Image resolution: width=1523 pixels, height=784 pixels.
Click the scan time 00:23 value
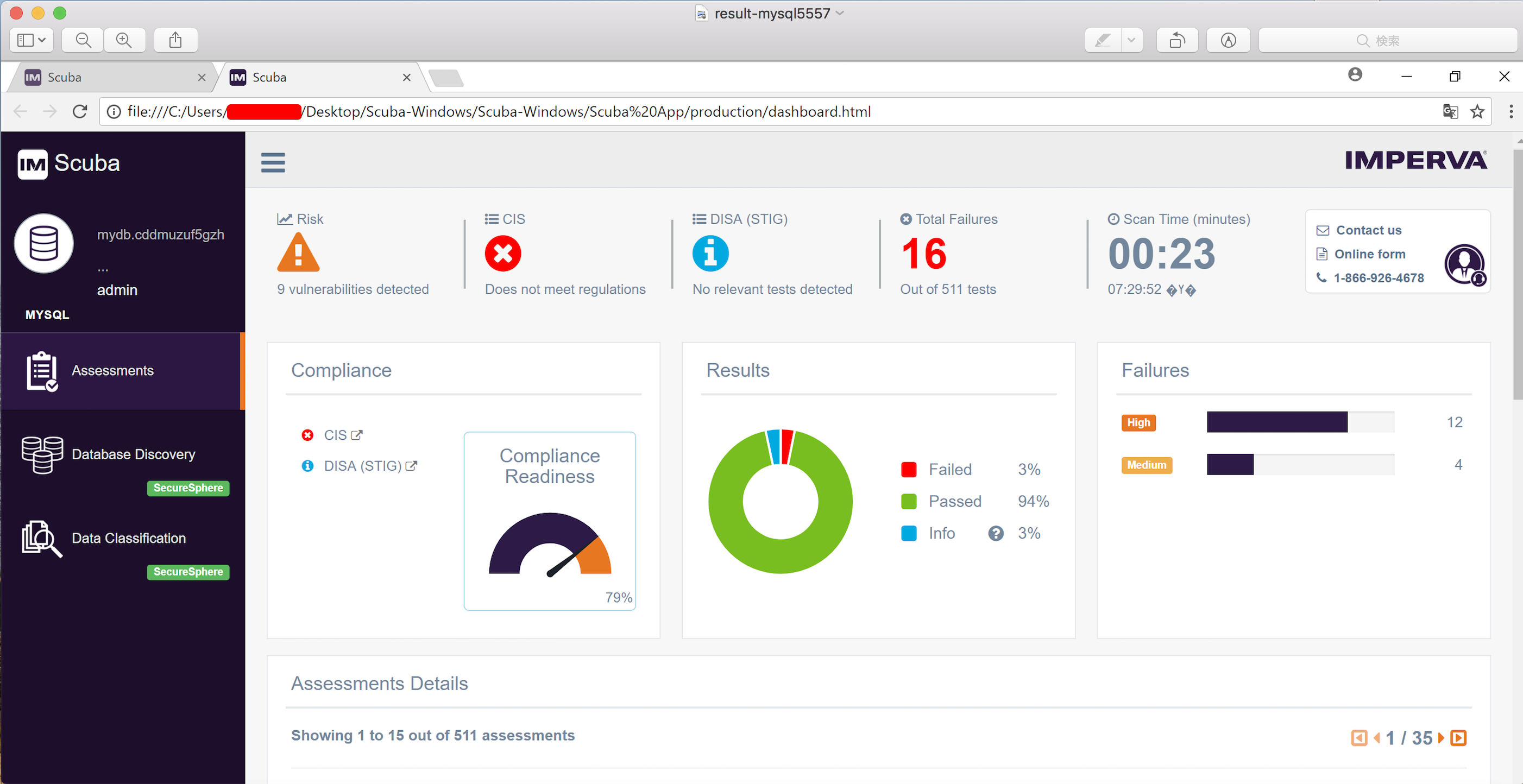(x=1161, y=254)
